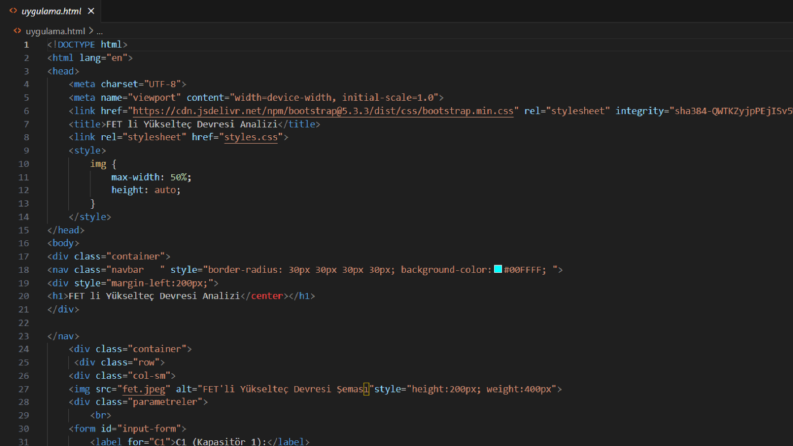Click the HTML file icon in breadcrumb
The height and width of the screenshot is (446, 793).
click(17, 31)
